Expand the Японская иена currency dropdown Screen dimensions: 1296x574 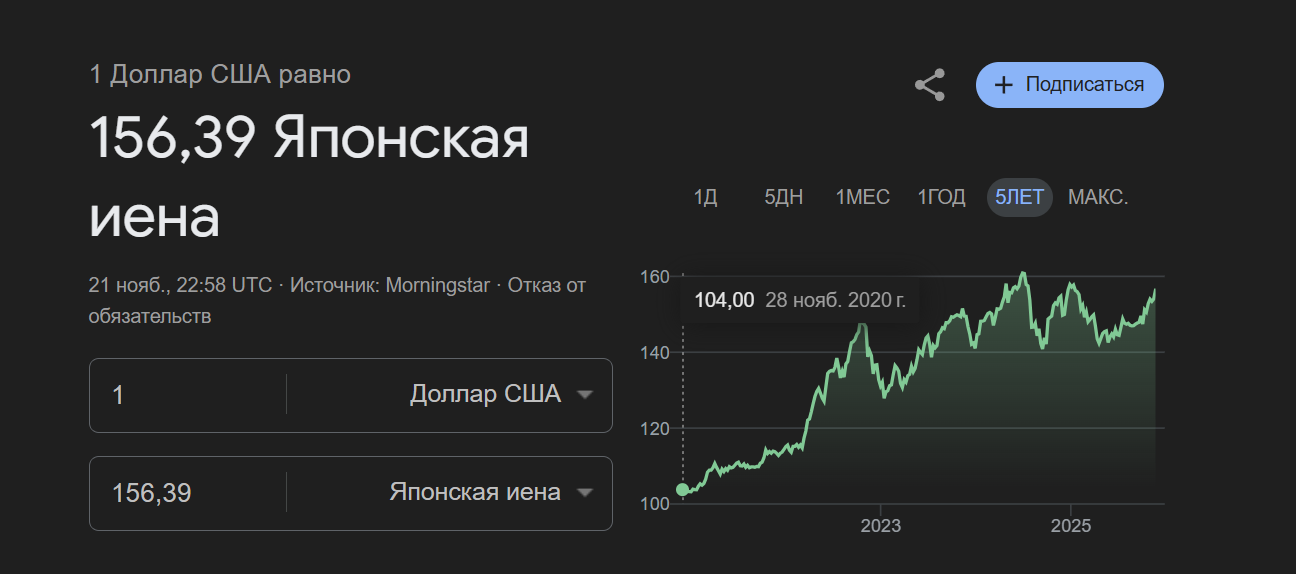tap(490, 492)
